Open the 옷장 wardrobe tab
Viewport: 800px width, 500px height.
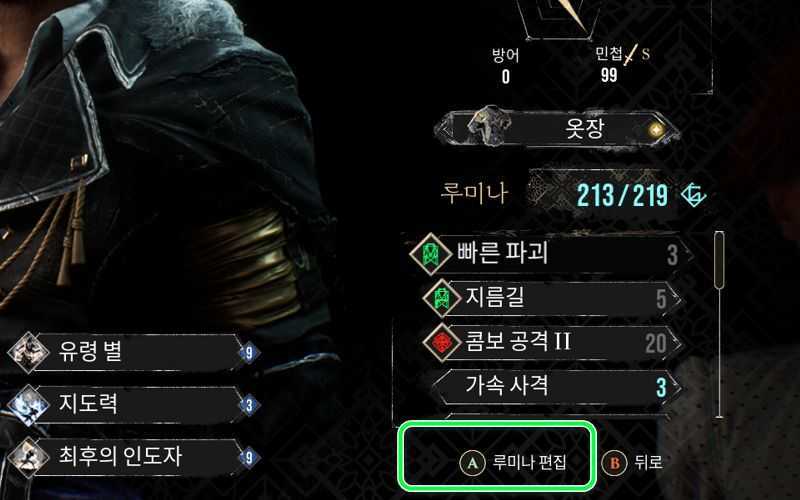pyautogui.click(x=556, y=128)
